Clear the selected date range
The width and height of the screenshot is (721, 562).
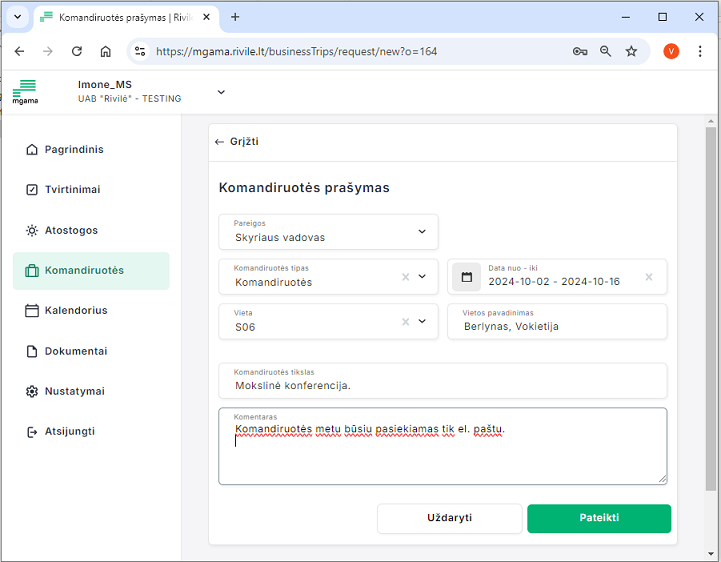(649, 277)
